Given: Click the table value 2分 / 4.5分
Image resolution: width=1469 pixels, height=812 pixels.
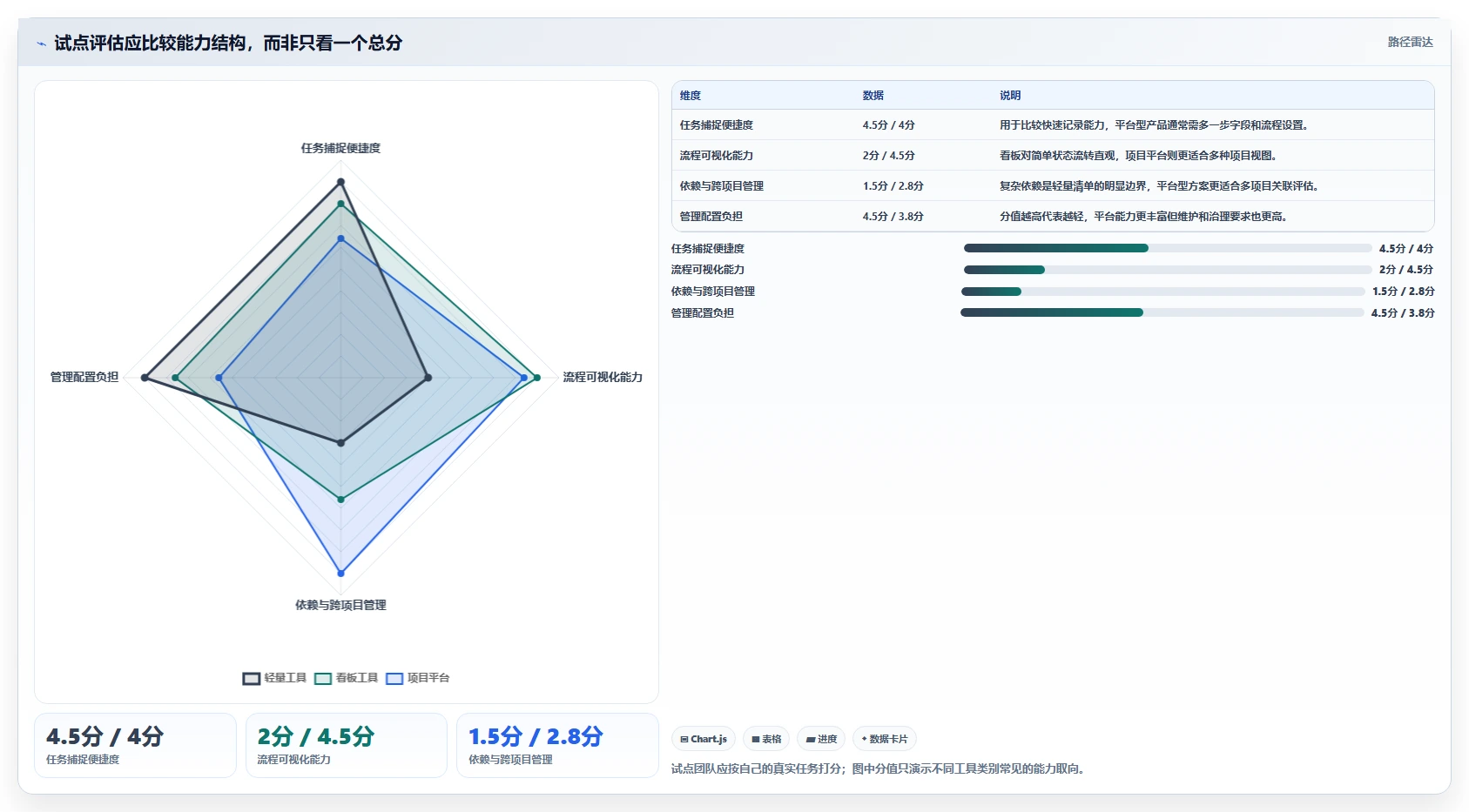Looking at the screenshot, I should [x=889, y=156].
